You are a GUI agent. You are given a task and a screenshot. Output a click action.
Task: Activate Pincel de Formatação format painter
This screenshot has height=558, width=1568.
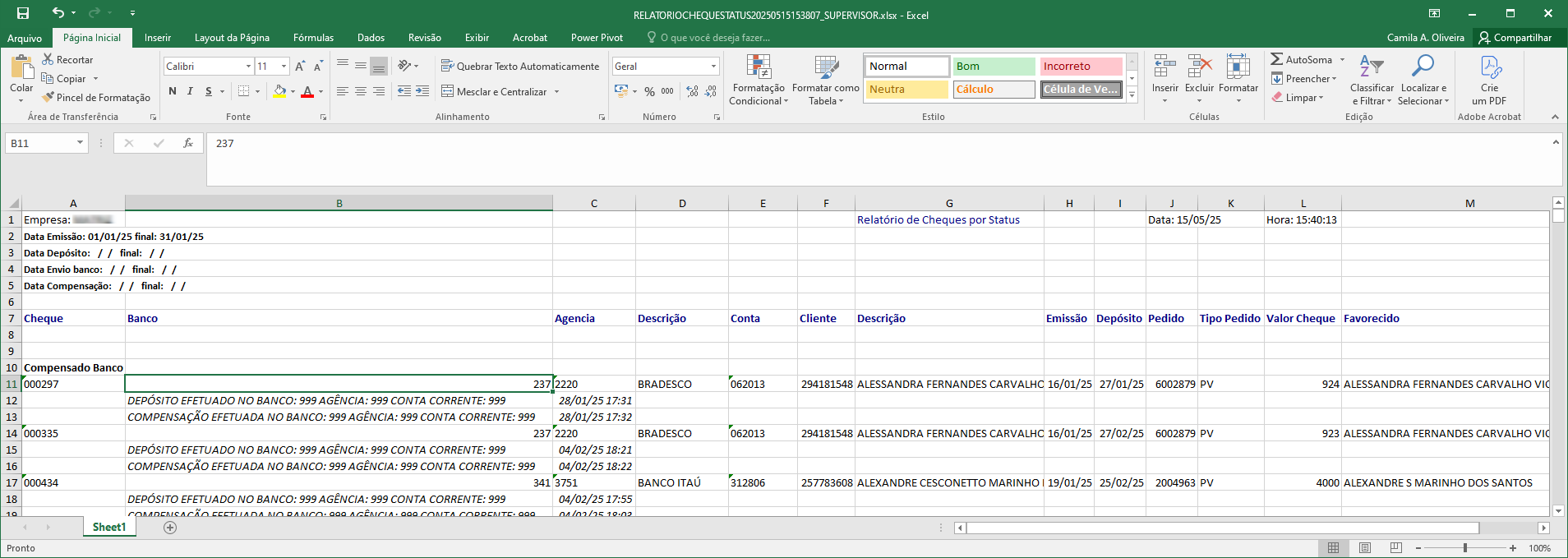(x=96, y=98)
